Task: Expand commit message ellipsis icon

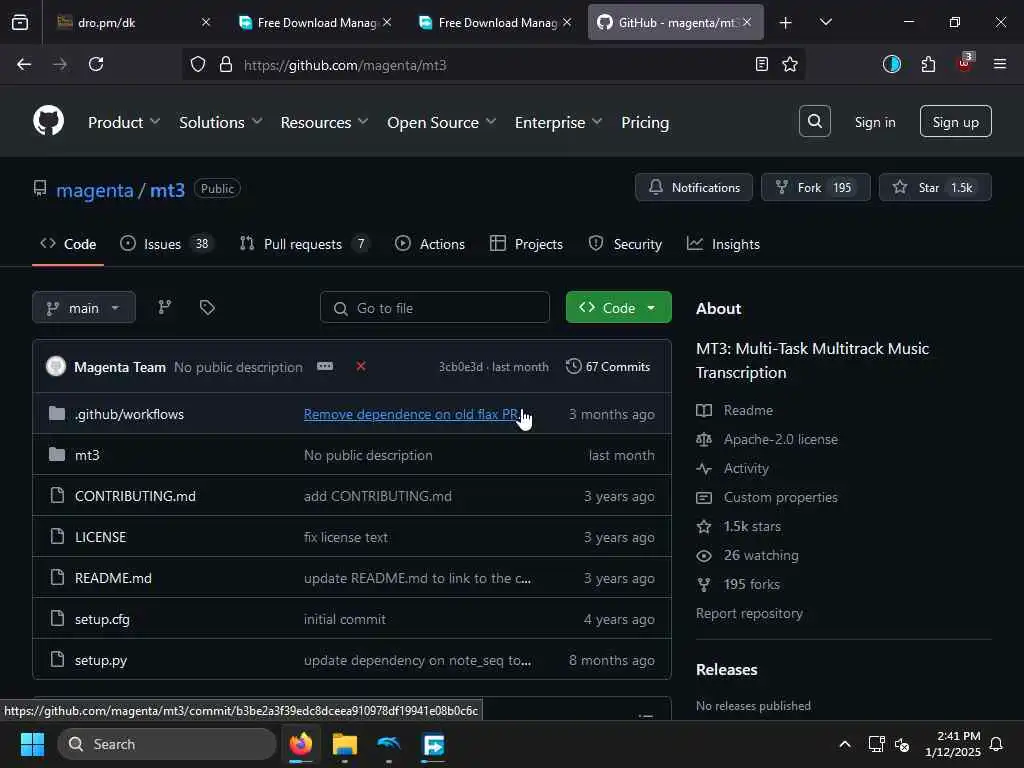Action: [325, 366]
